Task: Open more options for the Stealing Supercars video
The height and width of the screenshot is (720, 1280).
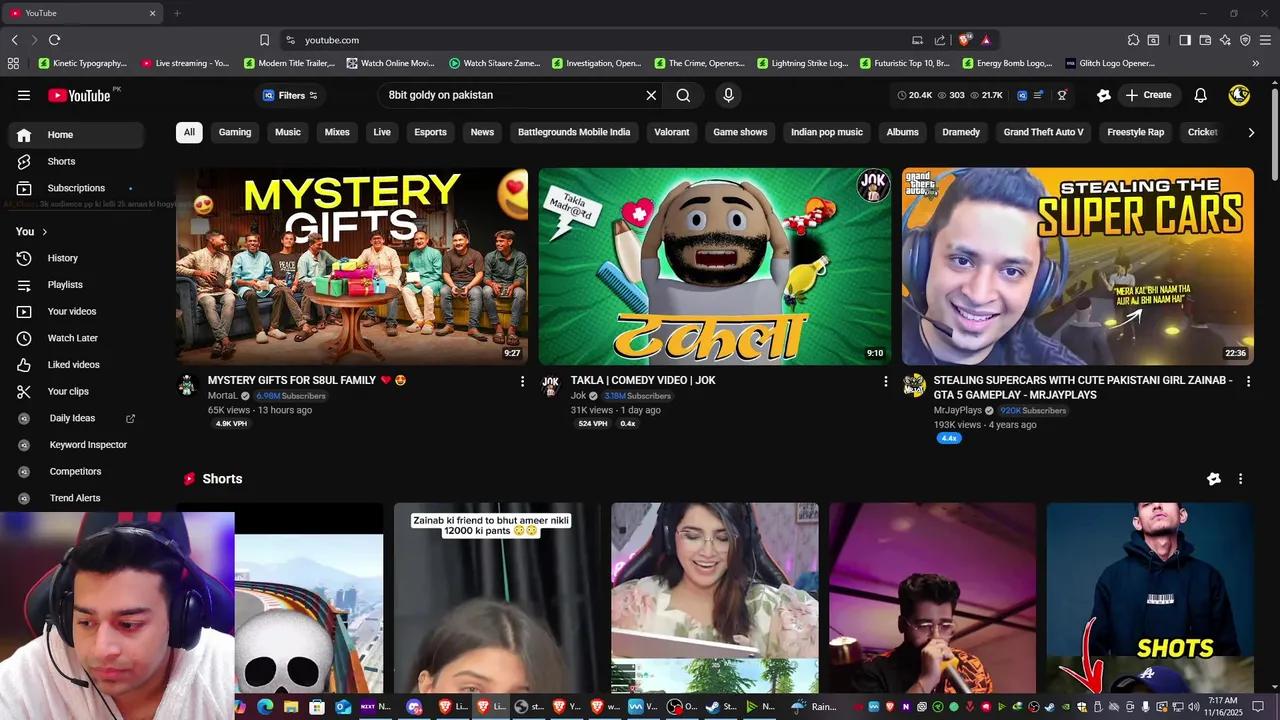Action: click(x=1248, y=381)
